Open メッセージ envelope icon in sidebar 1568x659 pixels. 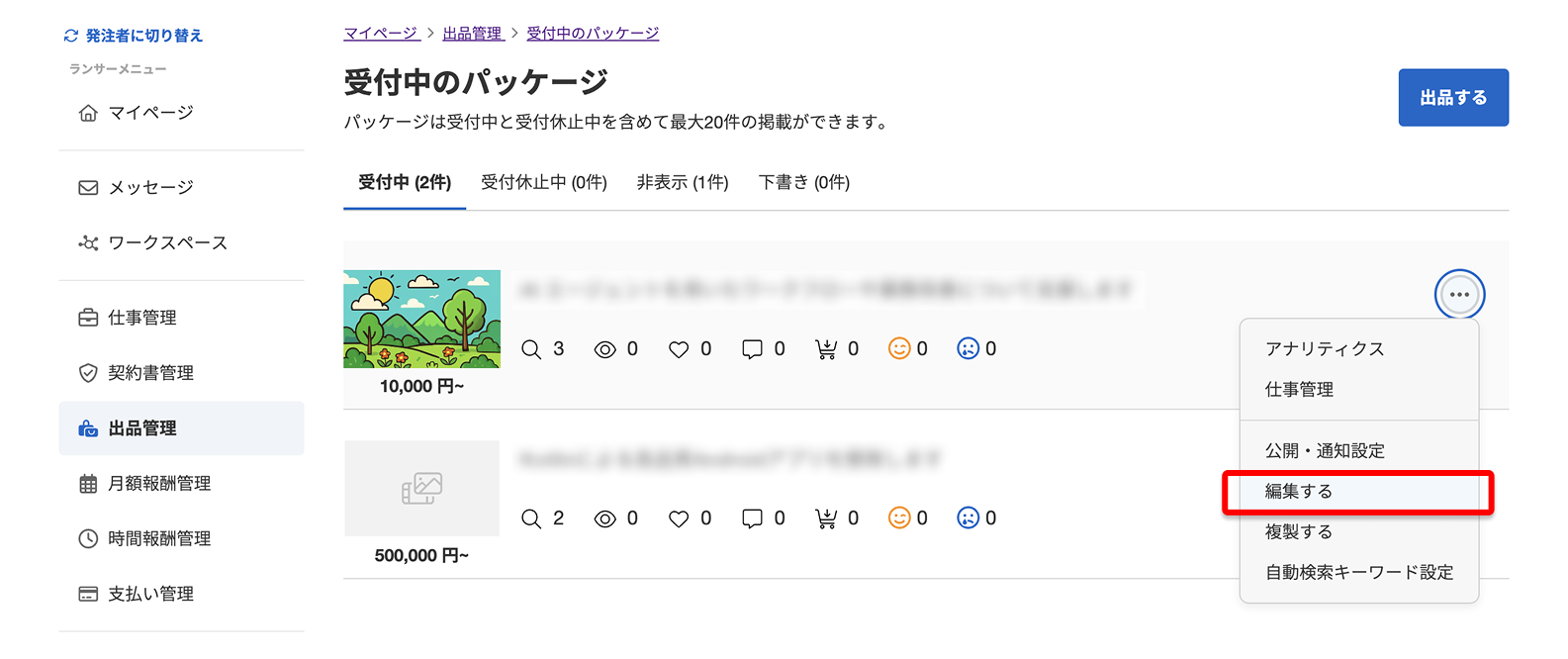(x=88, y=187)
